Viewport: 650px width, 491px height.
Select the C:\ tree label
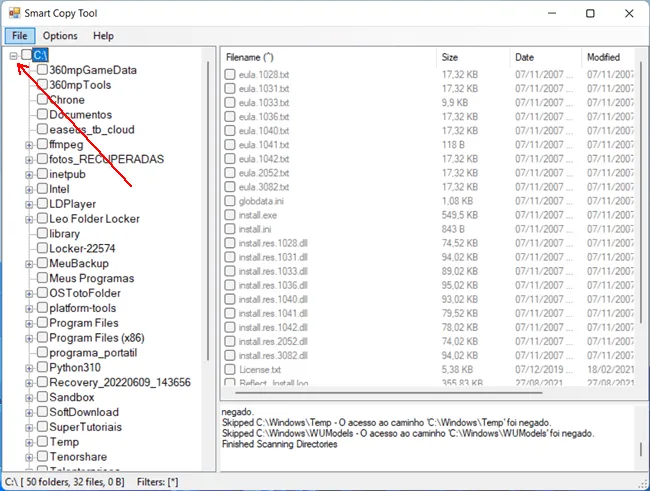click(x=40, y=55)
